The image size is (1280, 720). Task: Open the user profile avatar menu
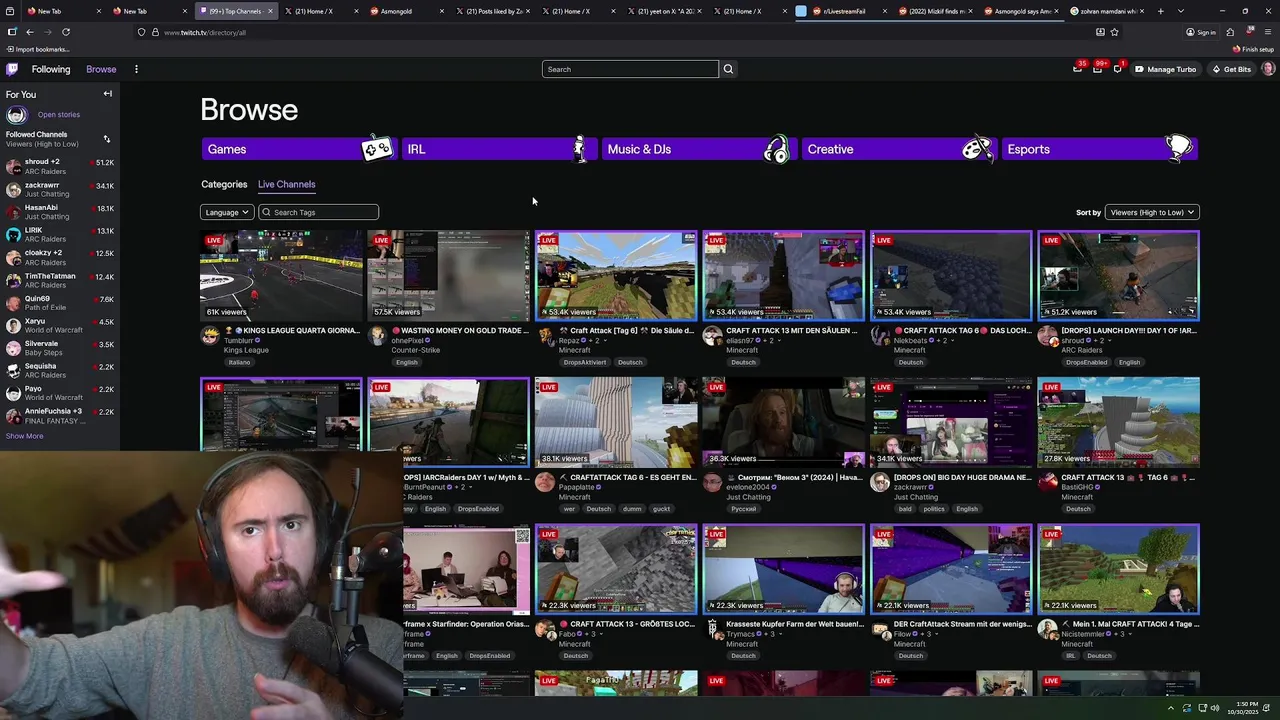[x=1268, y=69]
